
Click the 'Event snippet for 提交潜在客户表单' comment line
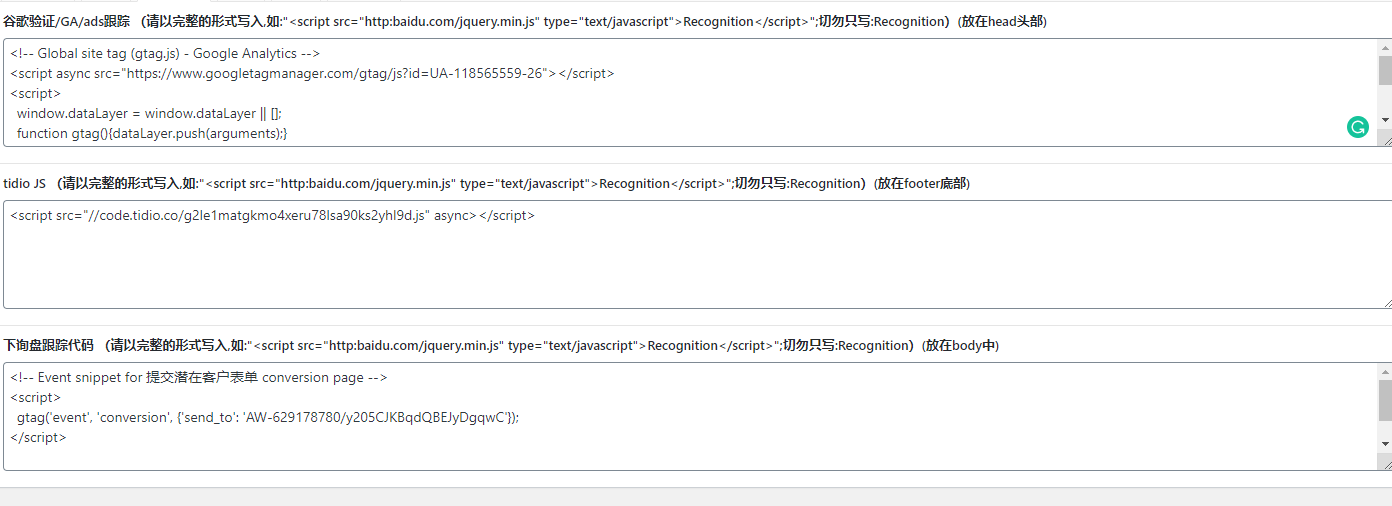click(x=198, y=377)
